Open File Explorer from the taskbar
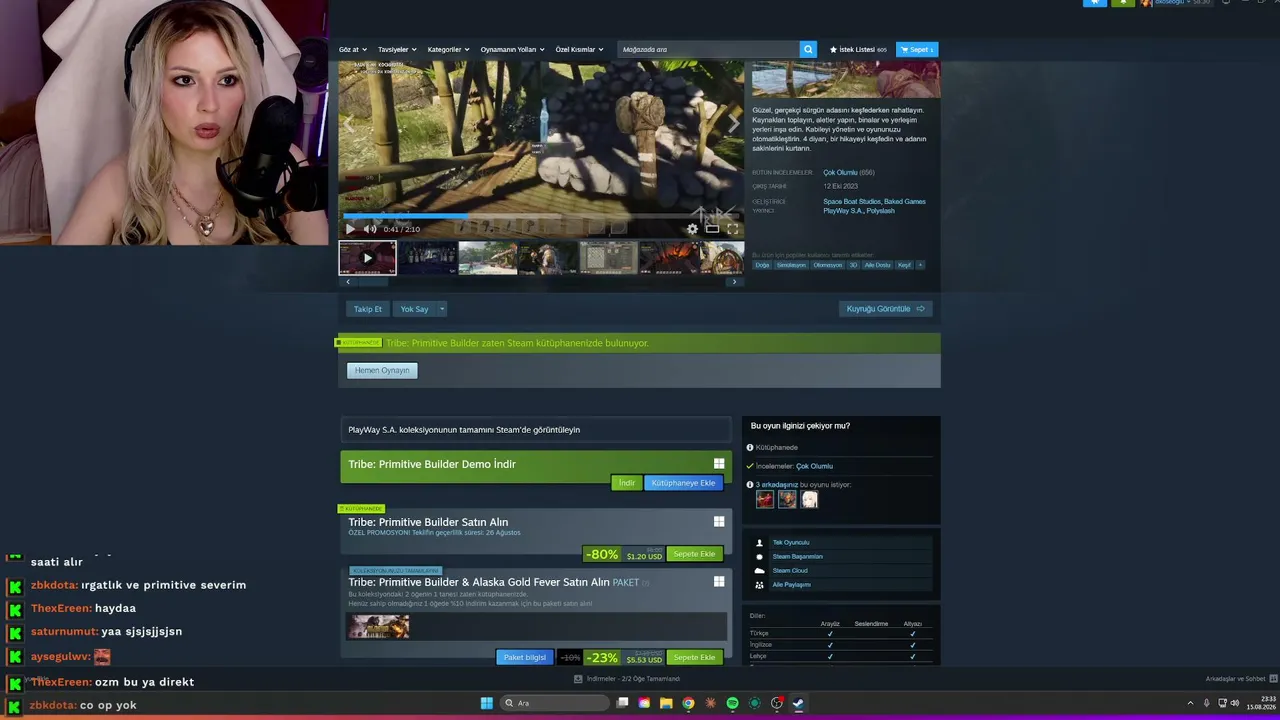 click(x=666, y=703)
